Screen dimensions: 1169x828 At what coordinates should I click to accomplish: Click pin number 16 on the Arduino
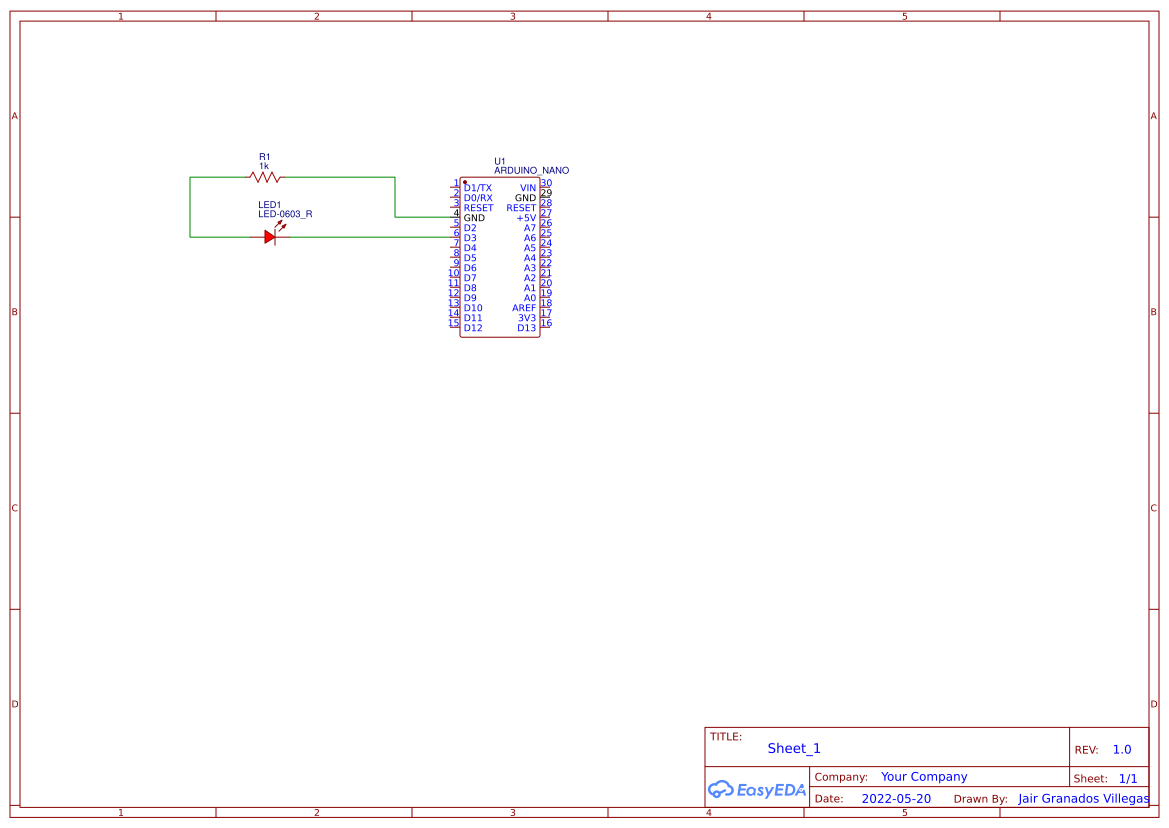pos(546,323)
